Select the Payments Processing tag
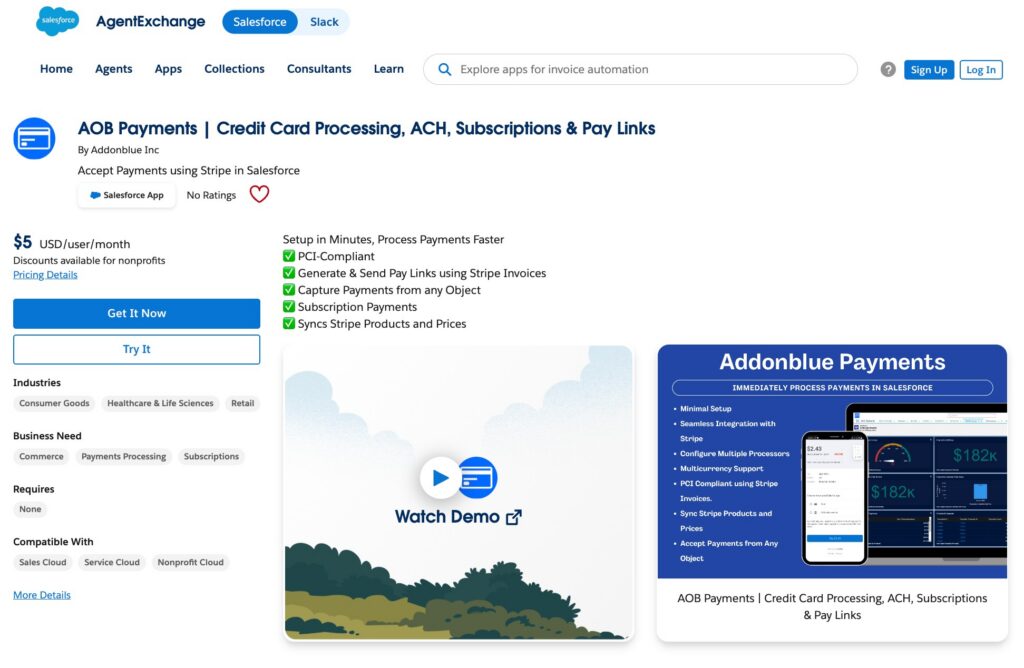The width and height of the screenshot is (1024, 668). (x=123, y=456)
